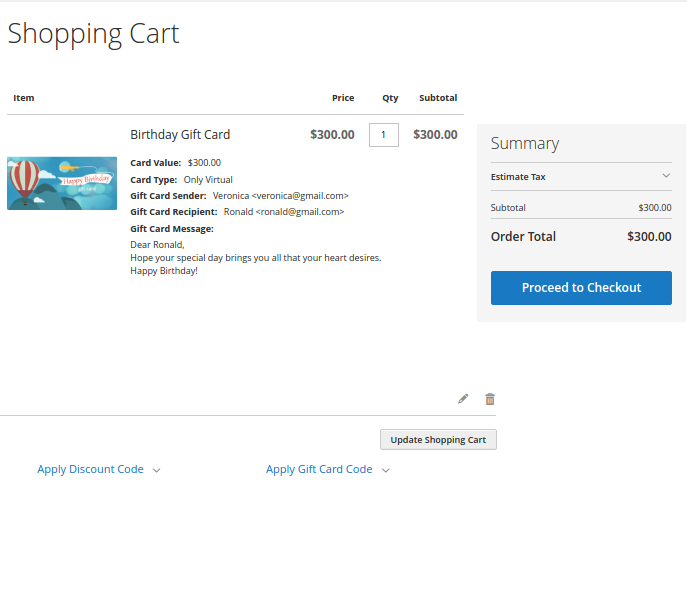Viewport: 687px width, 600px height.
Task: Click the Gift Card Recipient email text
Action: click(x=283, y=212)
